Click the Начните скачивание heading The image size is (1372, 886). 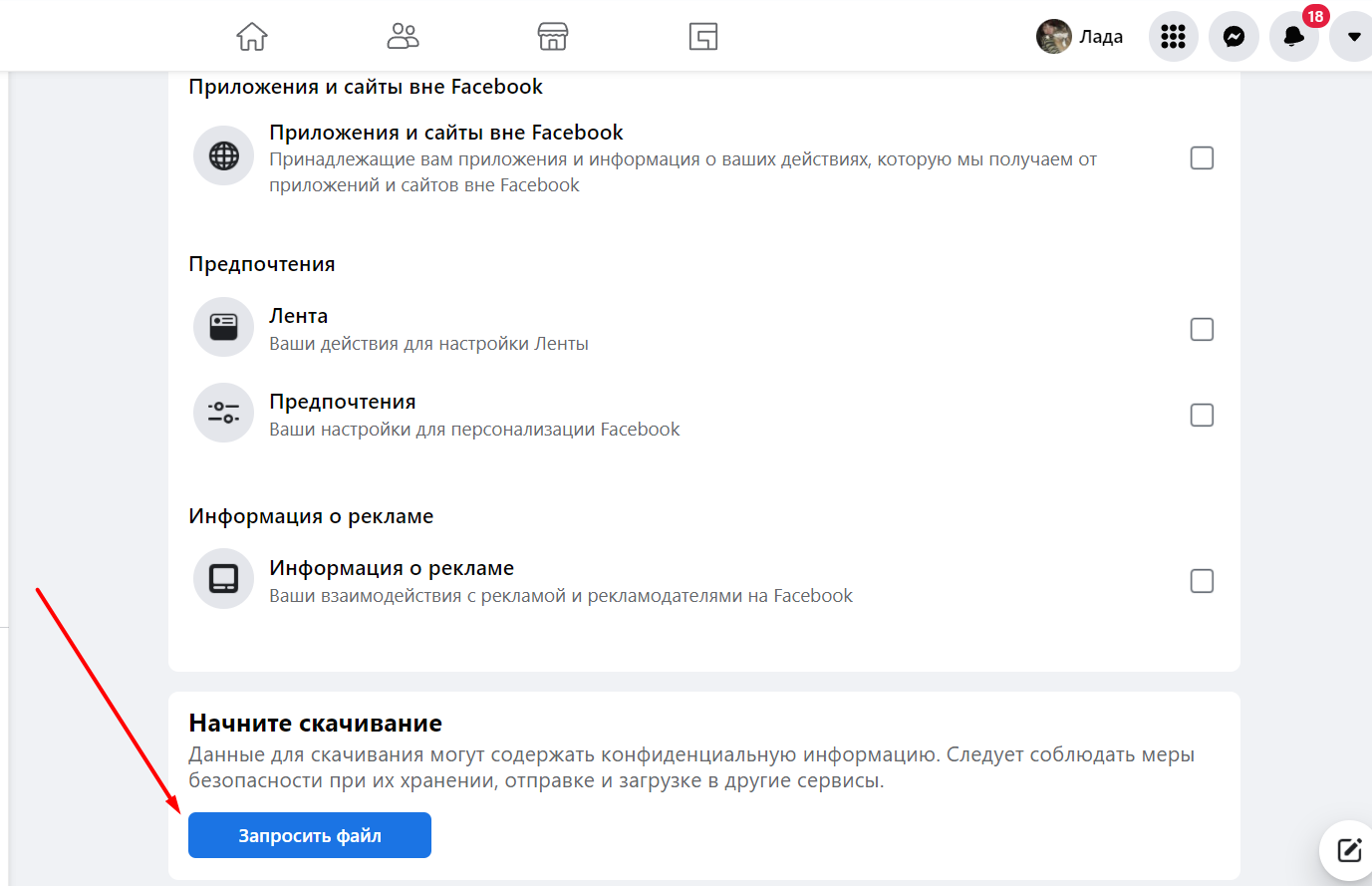(316, 724)
